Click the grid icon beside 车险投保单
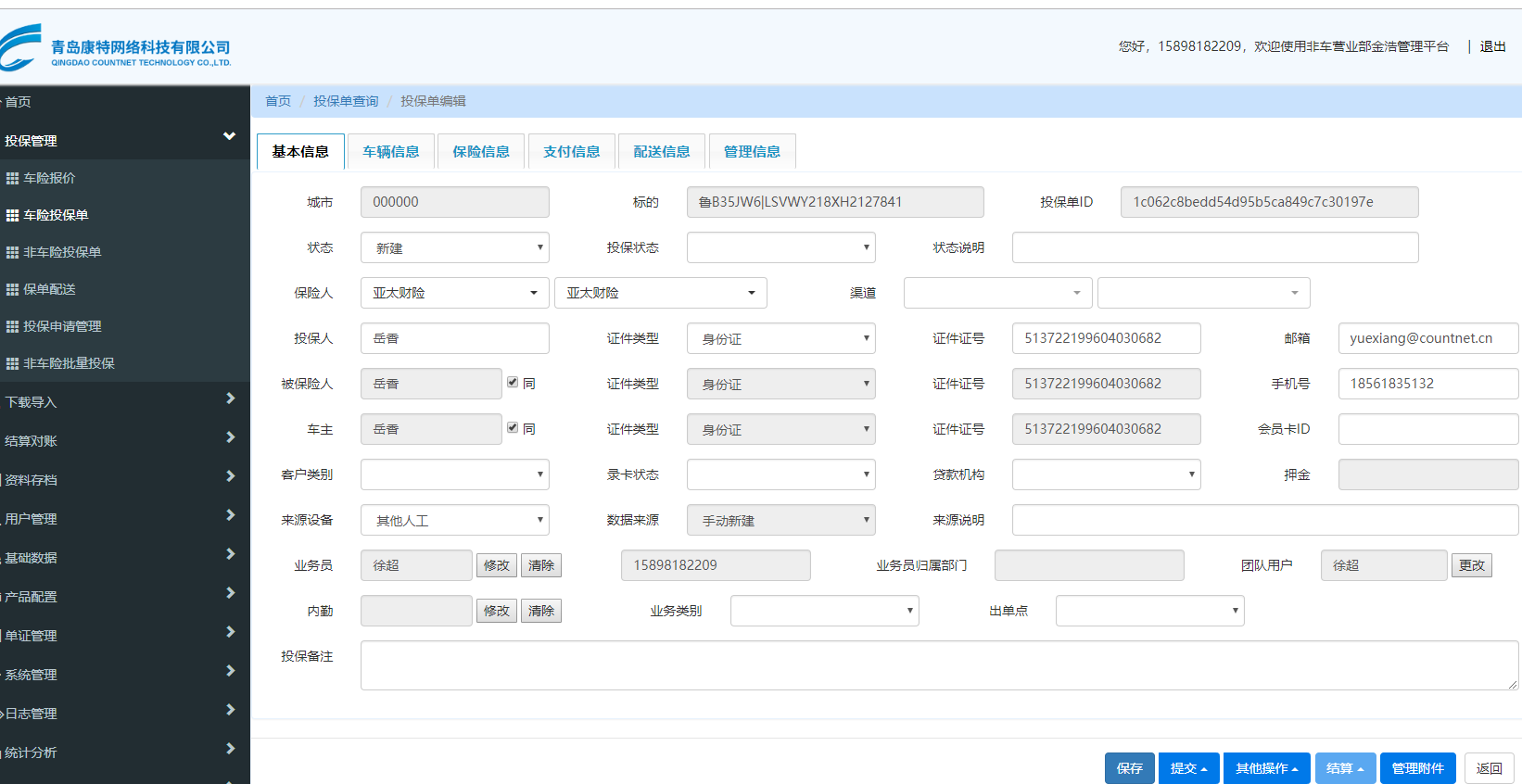1522x784 pixels. tap(12, 215)
